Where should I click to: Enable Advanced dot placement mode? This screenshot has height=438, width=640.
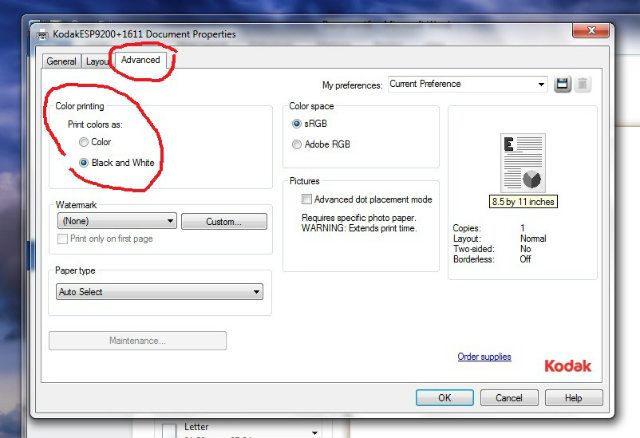coord(306,199)
